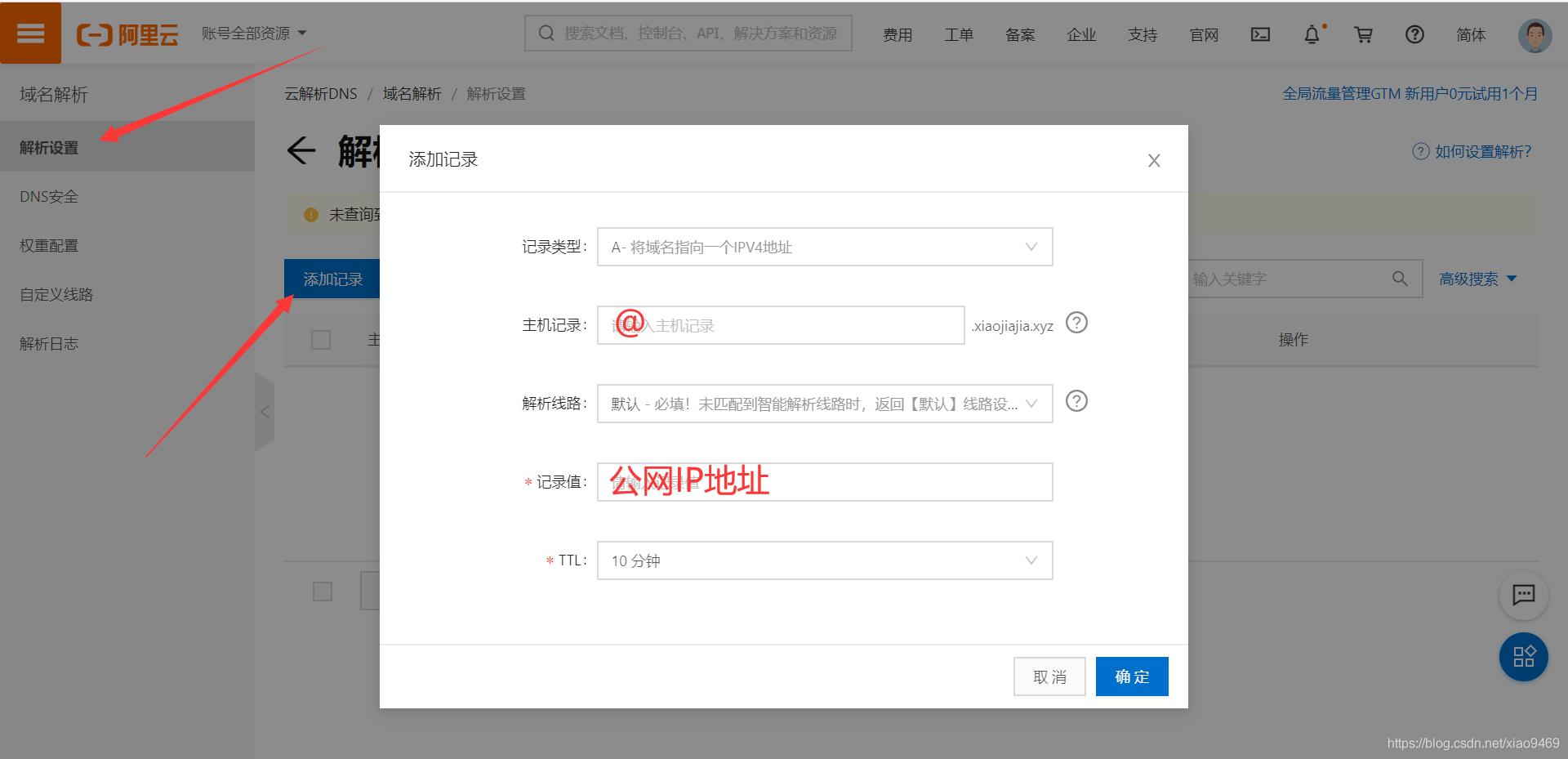Open the Cloud Shell terminal icon

coord(1260,34)
